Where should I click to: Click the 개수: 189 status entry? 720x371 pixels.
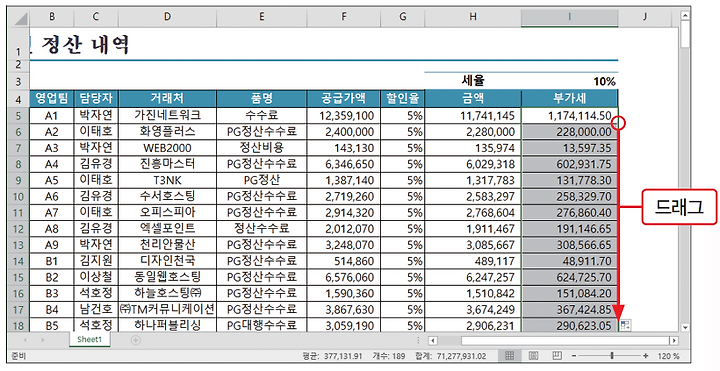pos(389,356)
